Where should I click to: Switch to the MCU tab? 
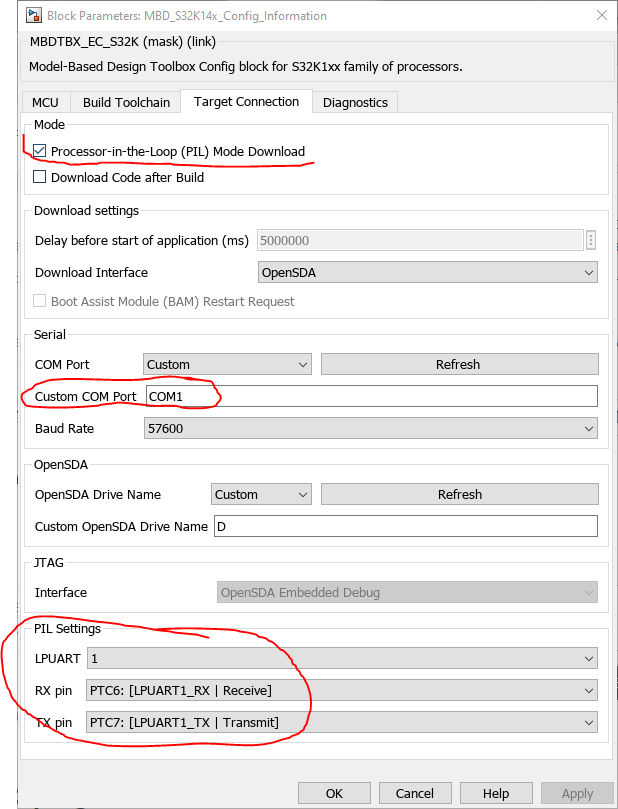pyautogui.click(x=45, y=102)
